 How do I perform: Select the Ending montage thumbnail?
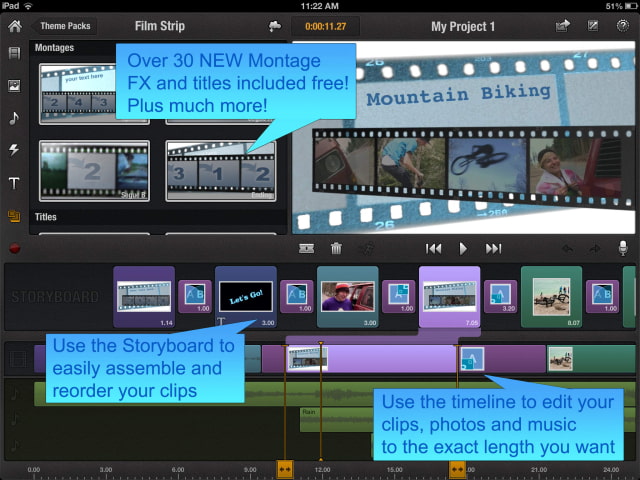[221, 171]
